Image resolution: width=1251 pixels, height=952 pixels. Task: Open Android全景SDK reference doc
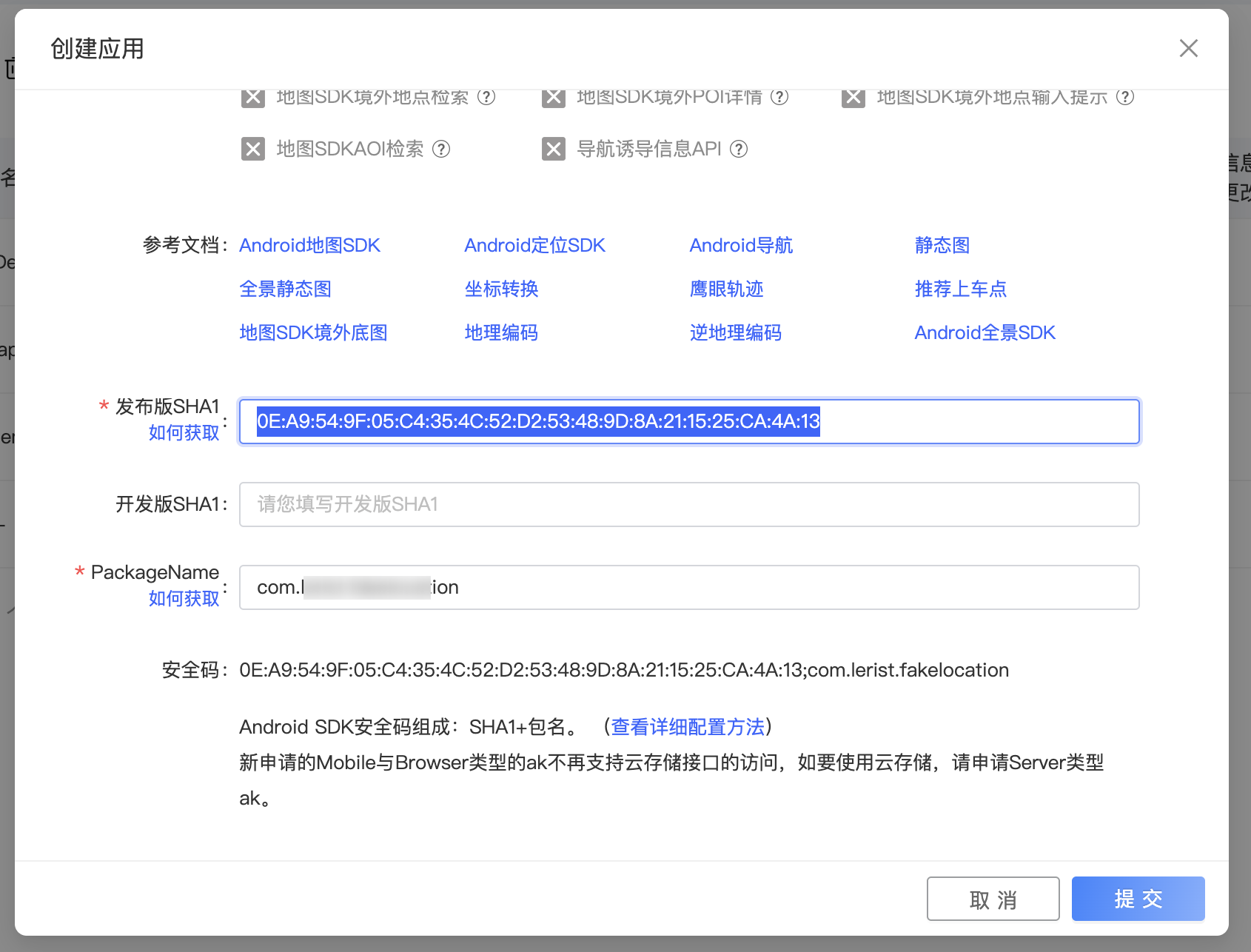point(985,332)
